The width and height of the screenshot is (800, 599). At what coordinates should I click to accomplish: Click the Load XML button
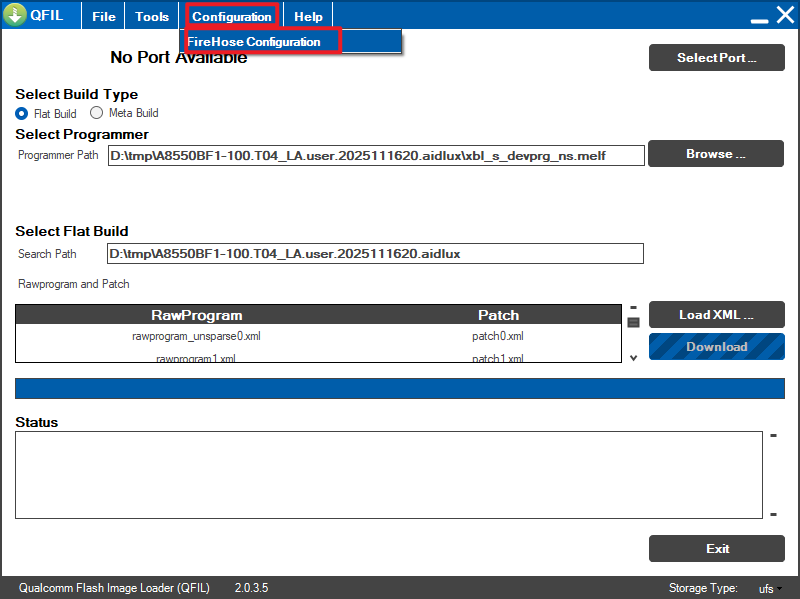point(716,315)
